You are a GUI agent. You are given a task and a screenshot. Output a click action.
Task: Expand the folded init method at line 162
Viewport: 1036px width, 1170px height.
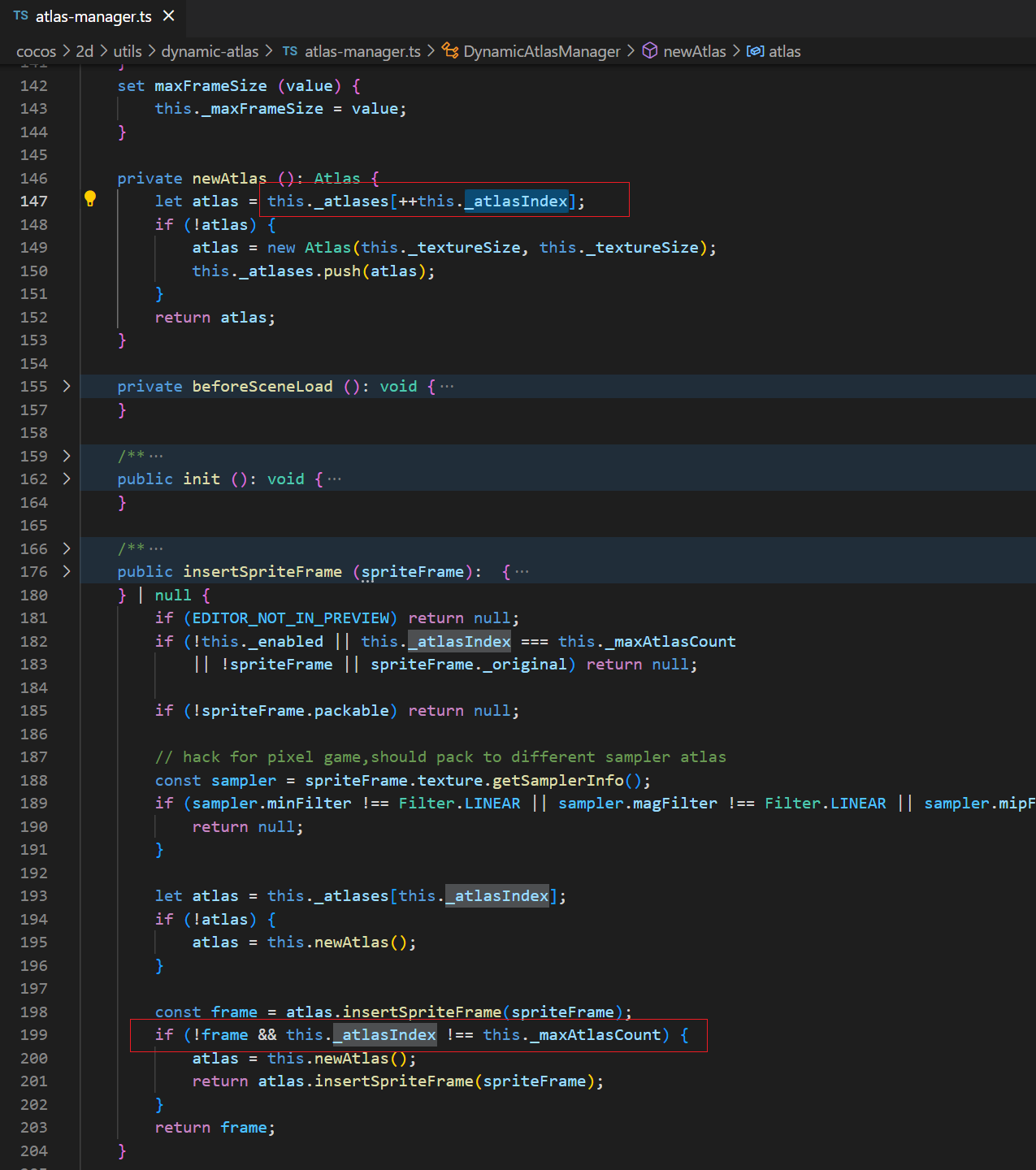click(67, 479)
